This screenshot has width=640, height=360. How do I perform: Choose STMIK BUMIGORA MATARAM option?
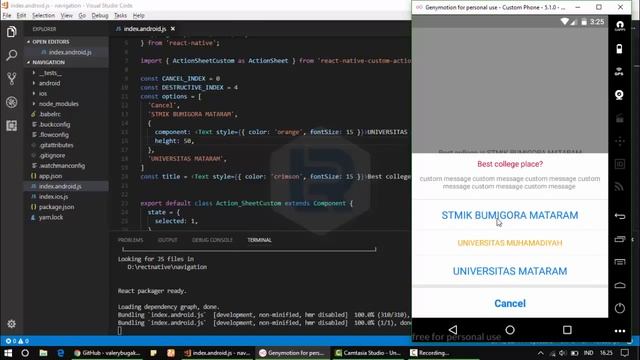point(510,215)
